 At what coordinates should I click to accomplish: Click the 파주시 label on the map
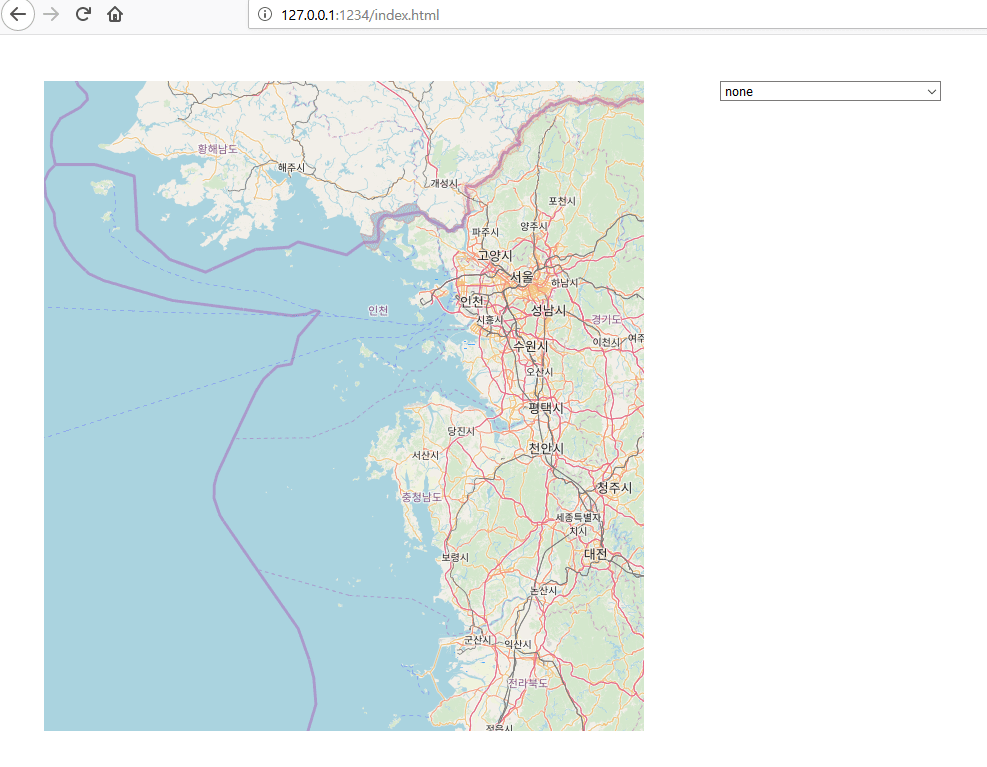click(x=485, y=232)
